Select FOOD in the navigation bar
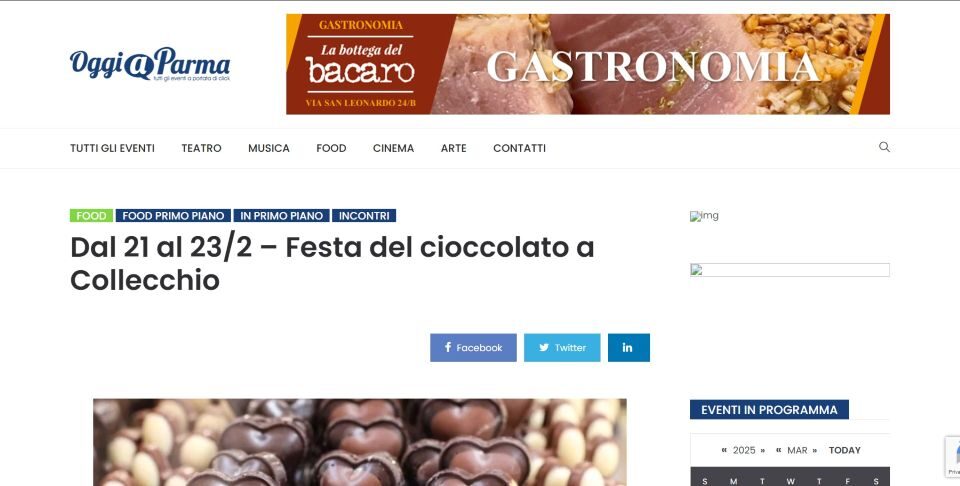 [x=331, y=148]
